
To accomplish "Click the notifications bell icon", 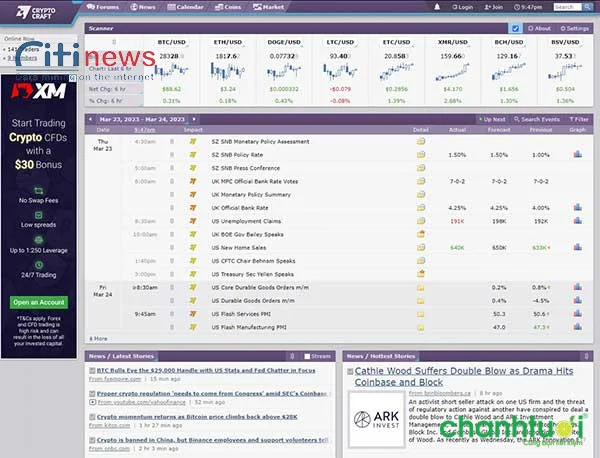I will [437, 7].
